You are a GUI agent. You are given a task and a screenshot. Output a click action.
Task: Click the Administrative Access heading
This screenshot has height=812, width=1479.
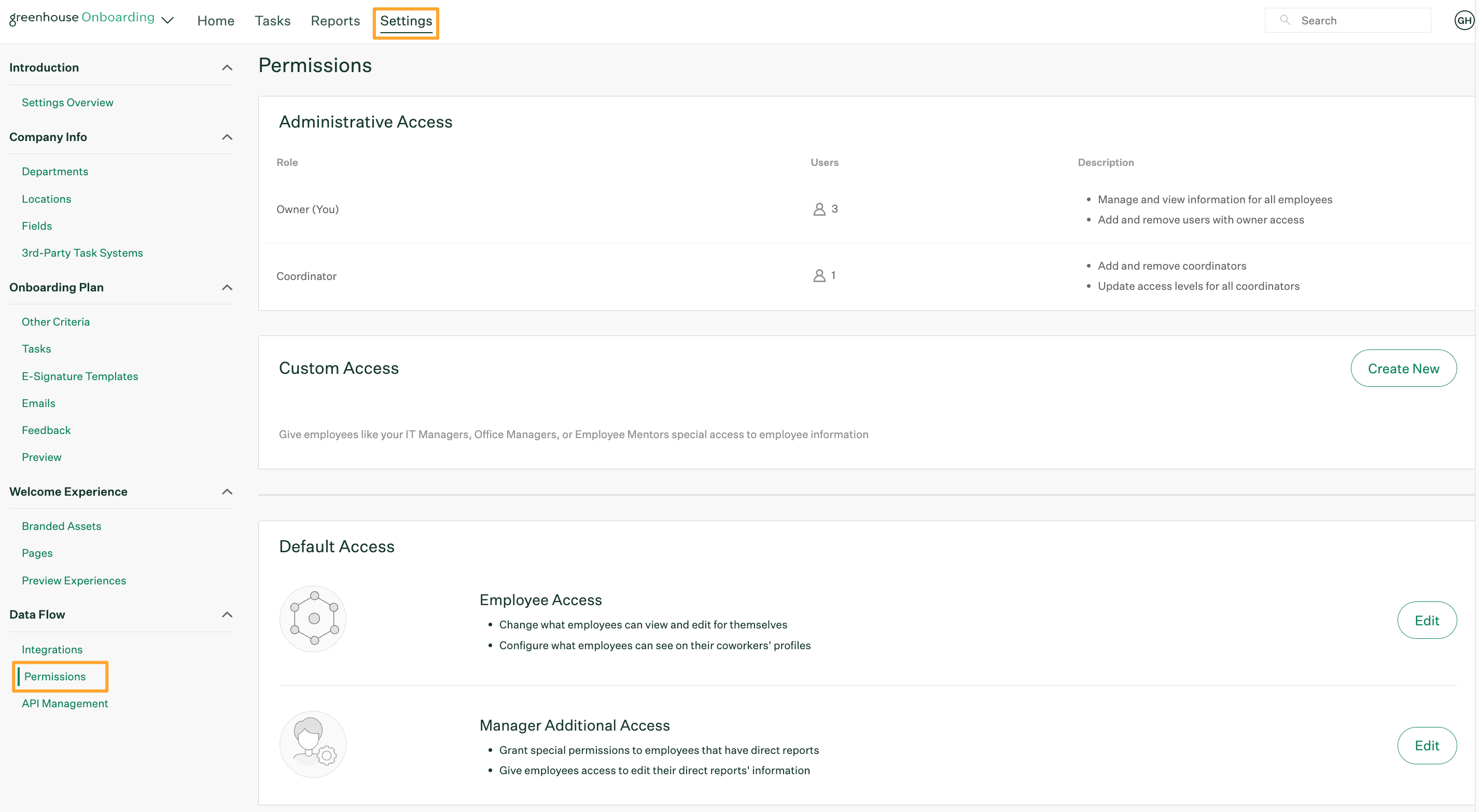[x=366, y=122]
